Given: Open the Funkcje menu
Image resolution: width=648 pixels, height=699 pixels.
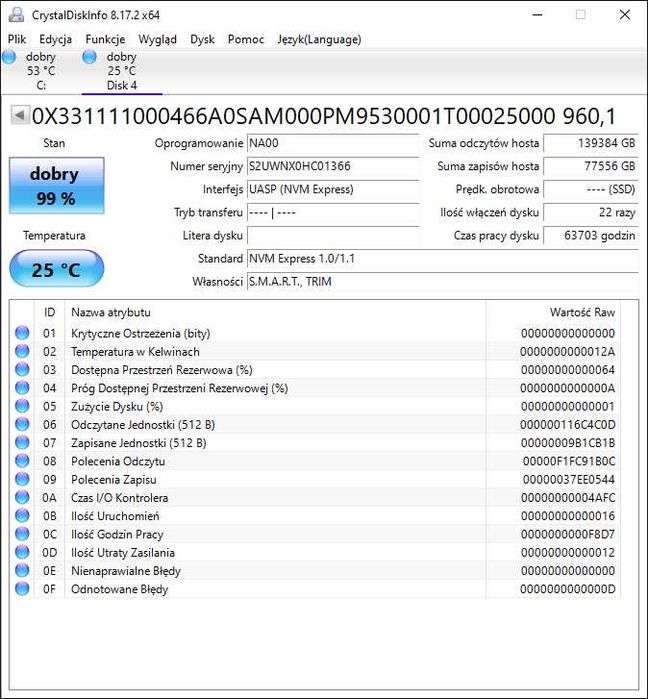Looking at the screenshot, I should [105, 39].
